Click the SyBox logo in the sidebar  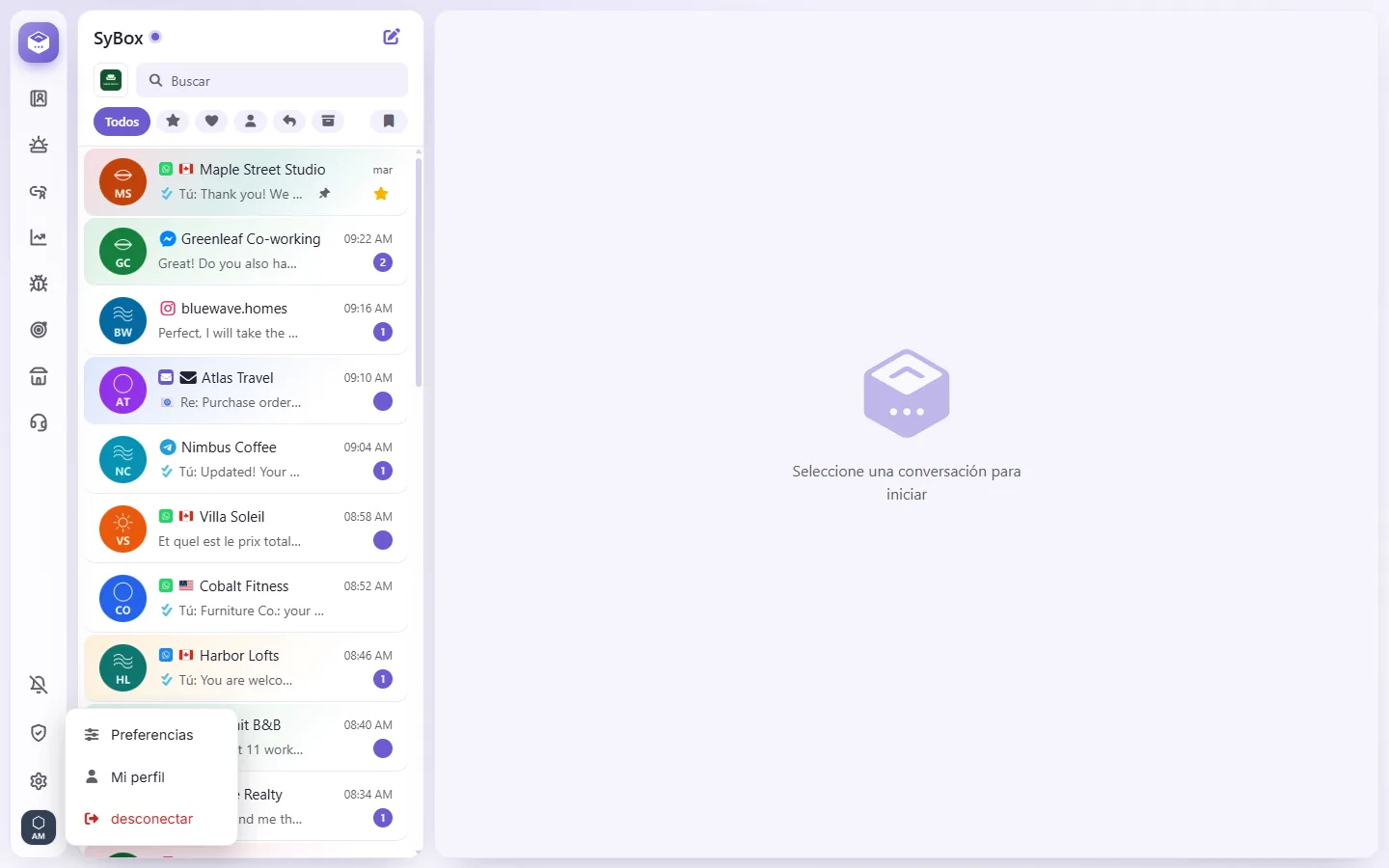(39, 42)
